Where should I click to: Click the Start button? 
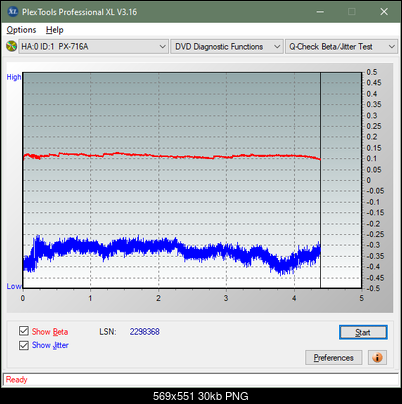(x=363, y=332)
